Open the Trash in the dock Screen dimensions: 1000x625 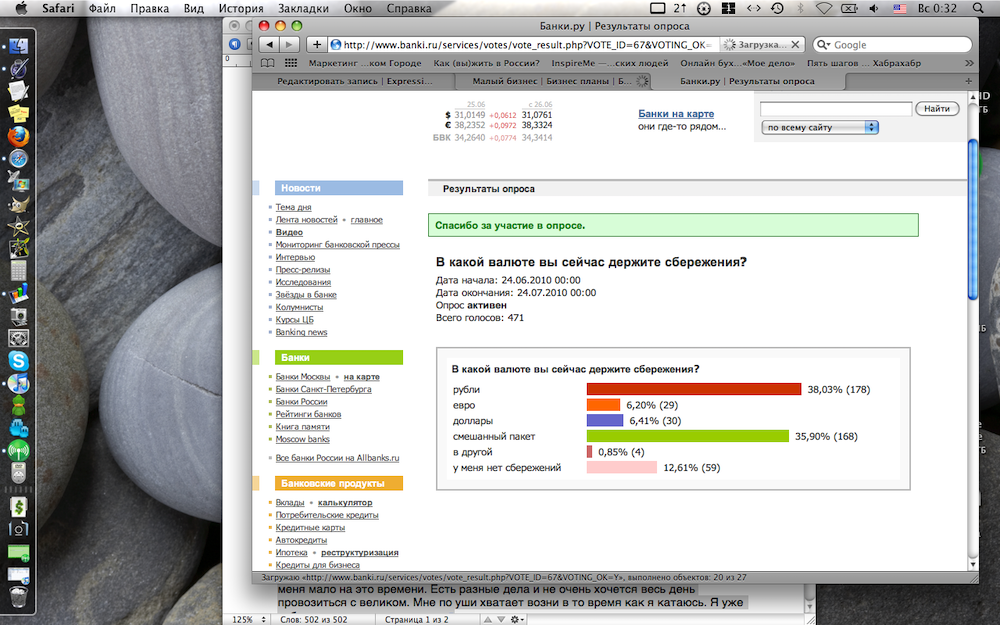tap(18, 598)
